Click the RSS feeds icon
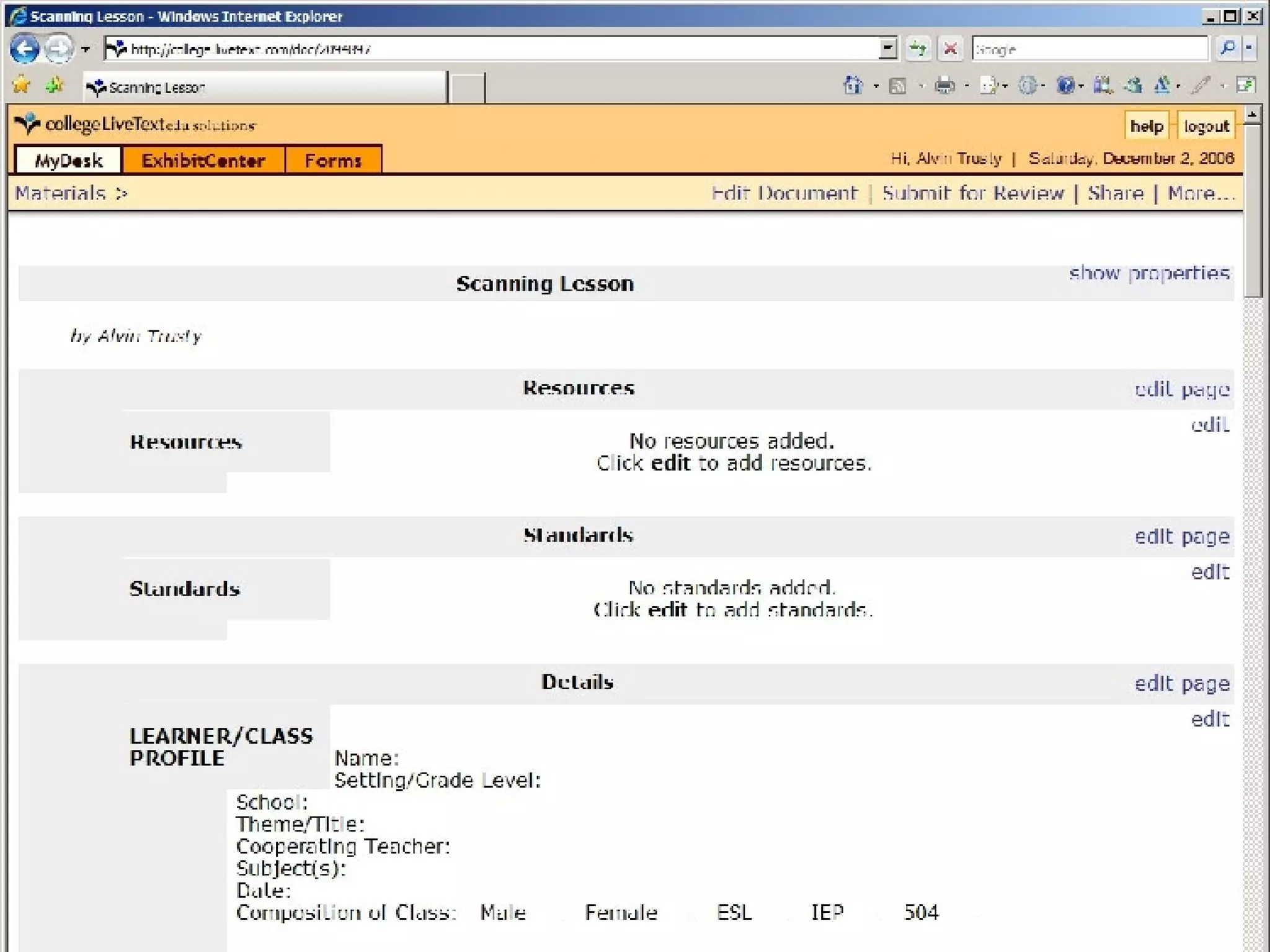This screenshot has height=952, width=1270. pos(897,86)
